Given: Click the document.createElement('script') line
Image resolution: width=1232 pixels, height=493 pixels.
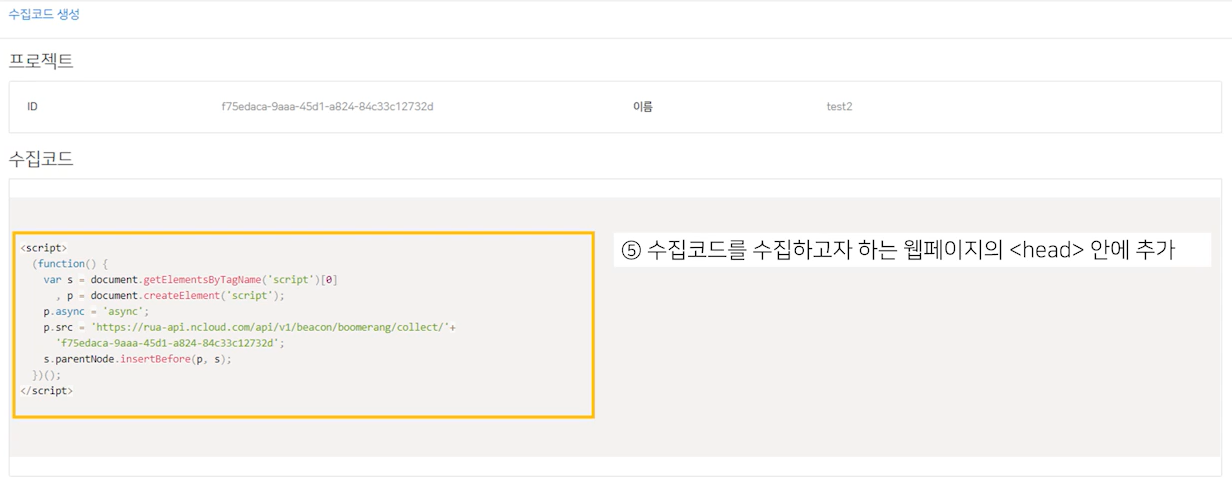Looking at the screenshot, I should pos(170,295).
